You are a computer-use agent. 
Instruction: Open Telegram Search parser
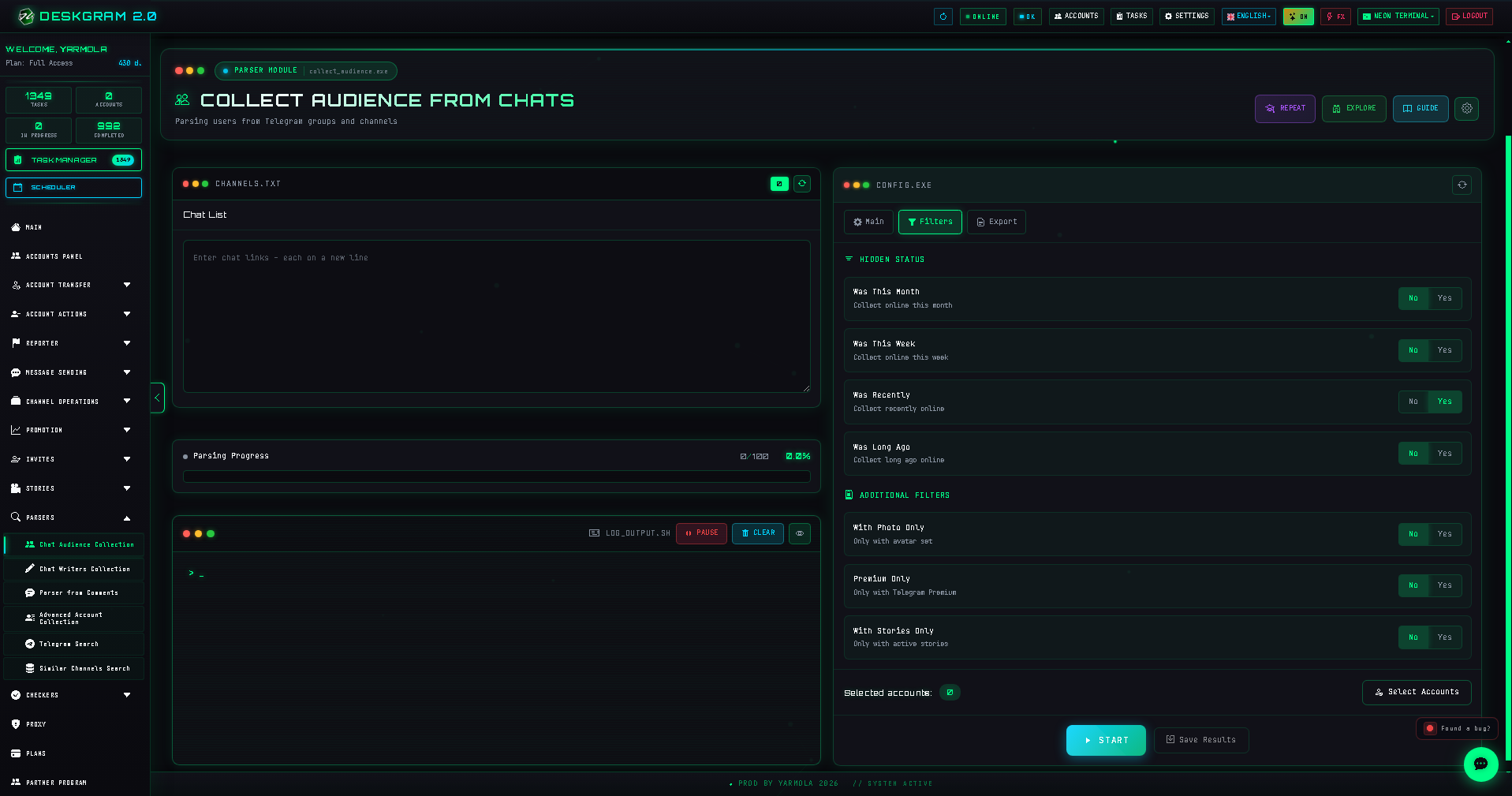74,644
